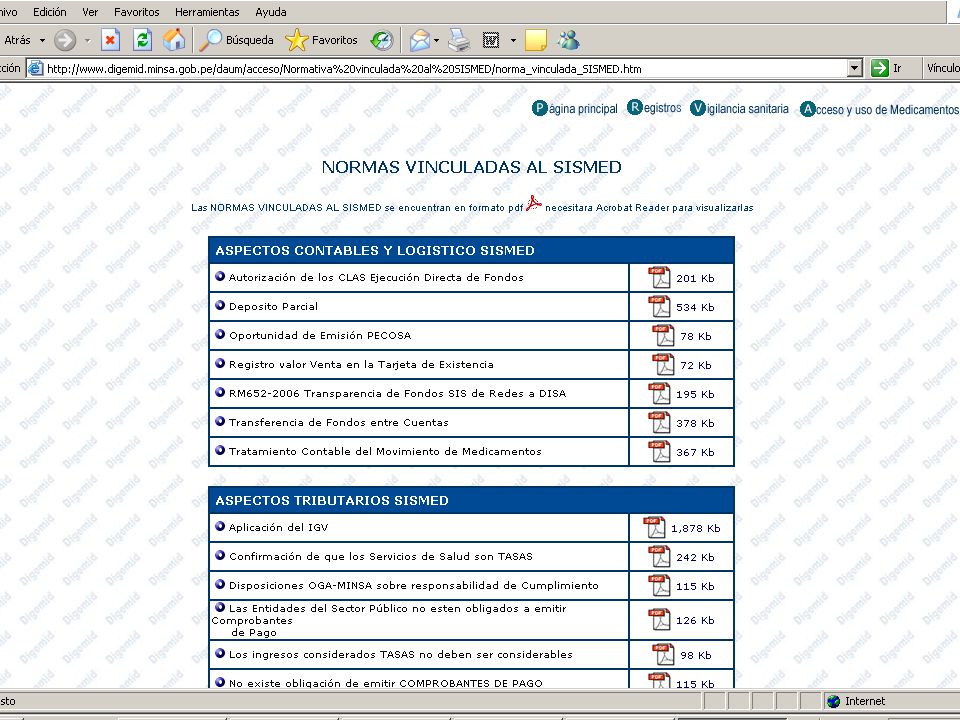The image size is (960, 720).
Task: Open the Favoritos menu in menu bar
Action: pos(137,12)
